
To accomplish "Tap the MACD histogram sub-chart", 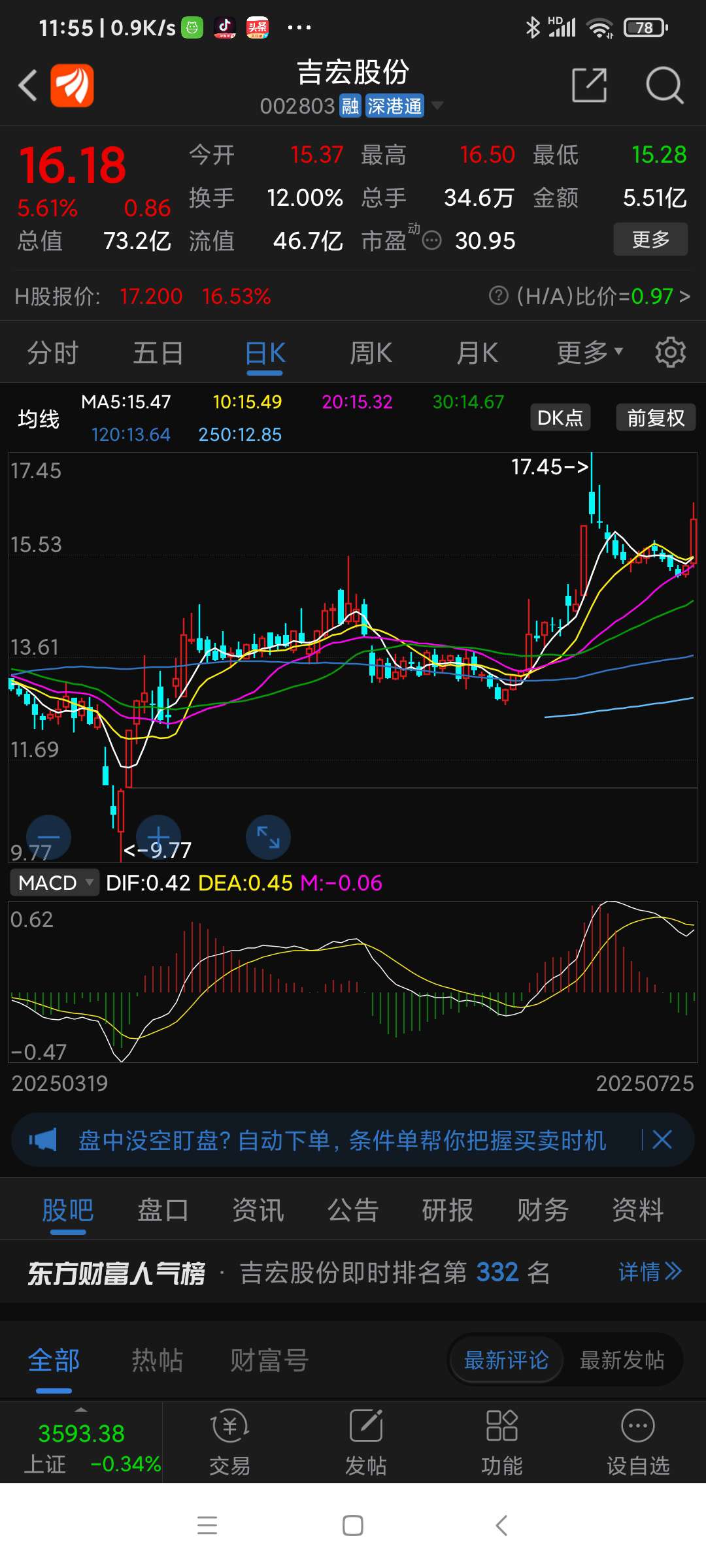I will coord(353,982).
